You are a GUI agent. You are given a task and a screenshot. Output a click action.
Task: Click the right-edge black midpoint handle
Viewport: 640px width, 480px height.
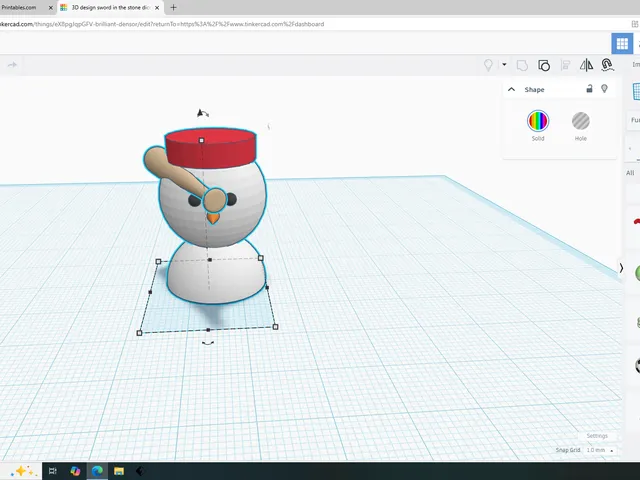pyautogui.click(x=267, y=288)
